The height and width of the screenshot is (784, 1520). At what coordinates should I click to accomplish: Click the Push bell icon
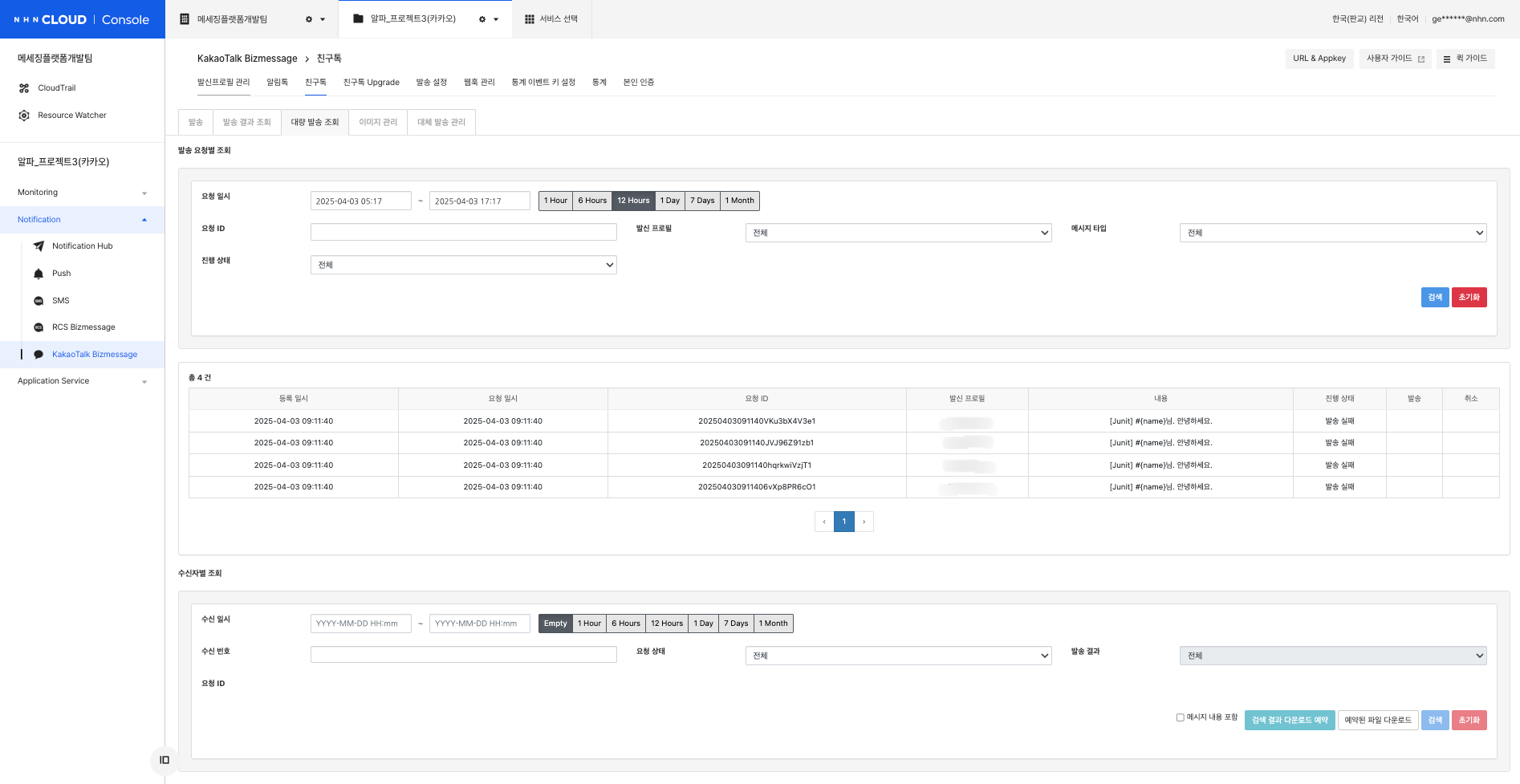pyautogui.click(x=39, y=274)
